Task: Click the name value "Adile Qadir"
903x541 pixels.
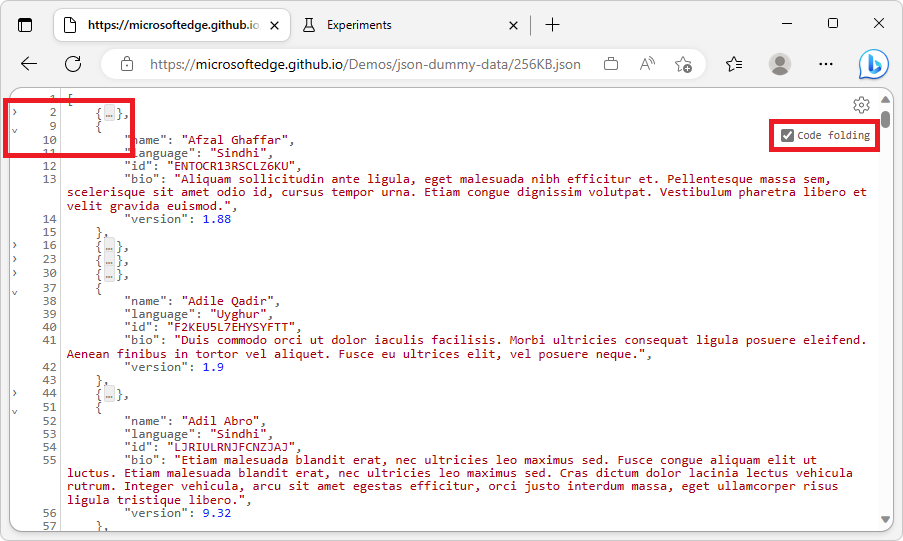Action: pyautogui.click(x=227, y=301)
